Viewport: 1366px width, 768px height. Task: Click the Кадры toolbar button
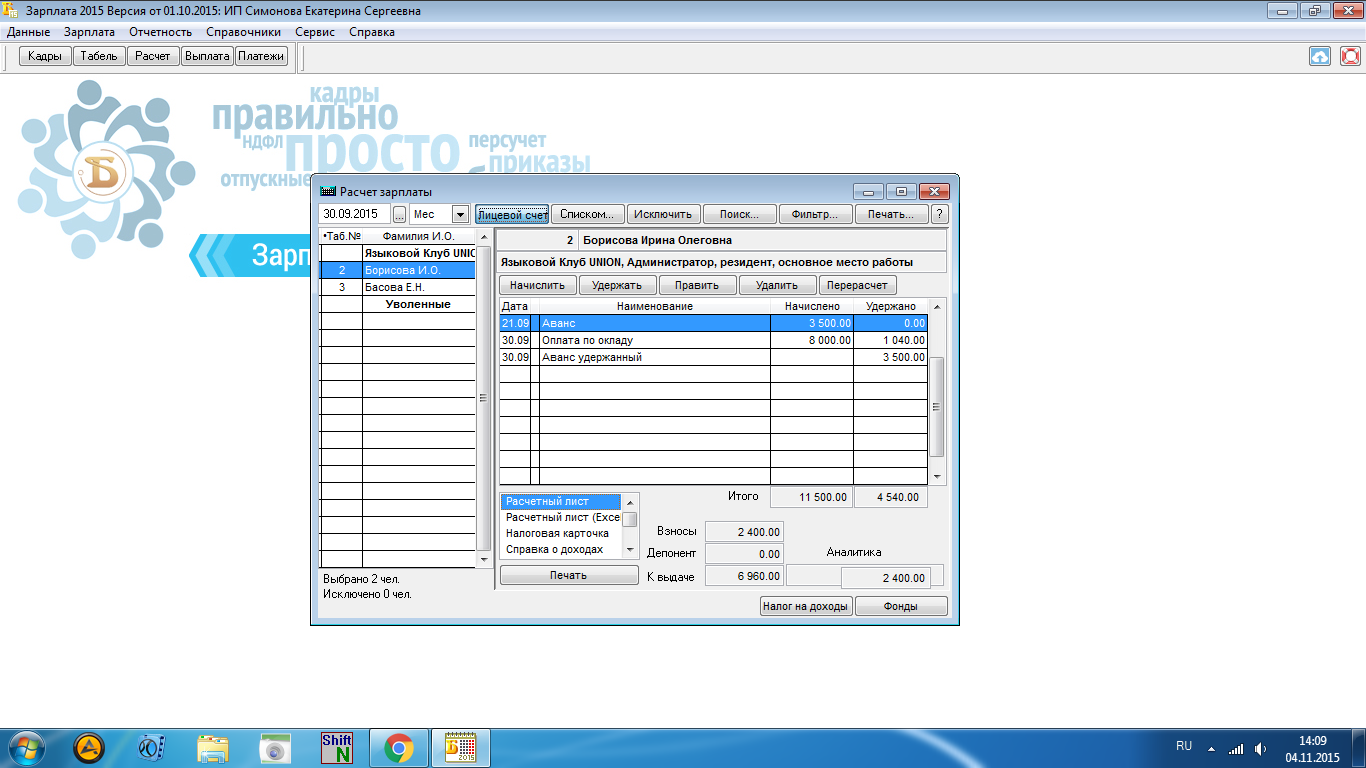[x=45, y=56]
